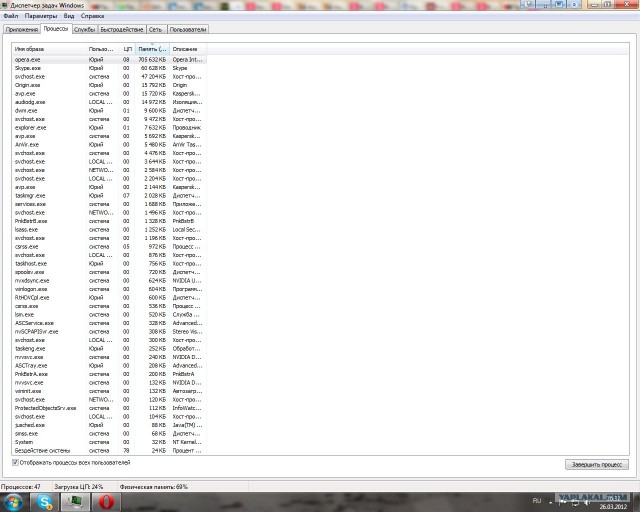Select the spoolsv.exe process

(x=109, y=272)
